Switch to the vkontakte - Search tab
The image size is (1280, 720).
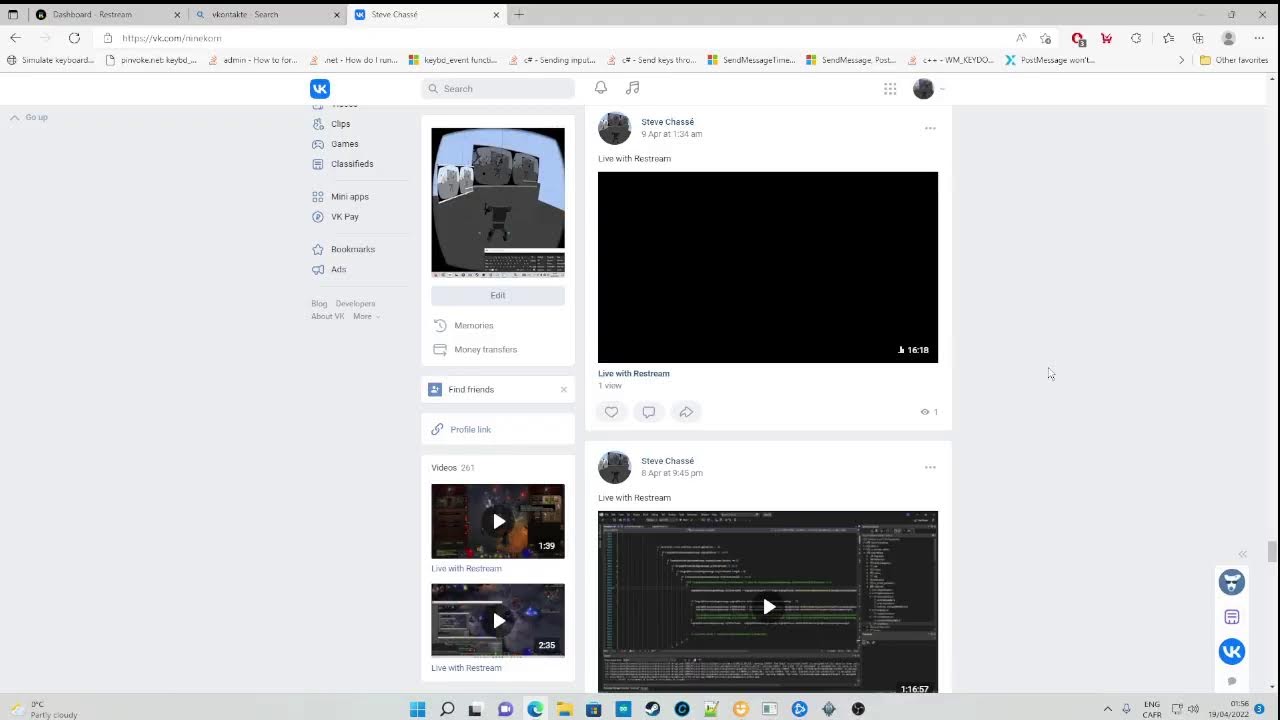[267, 14]
